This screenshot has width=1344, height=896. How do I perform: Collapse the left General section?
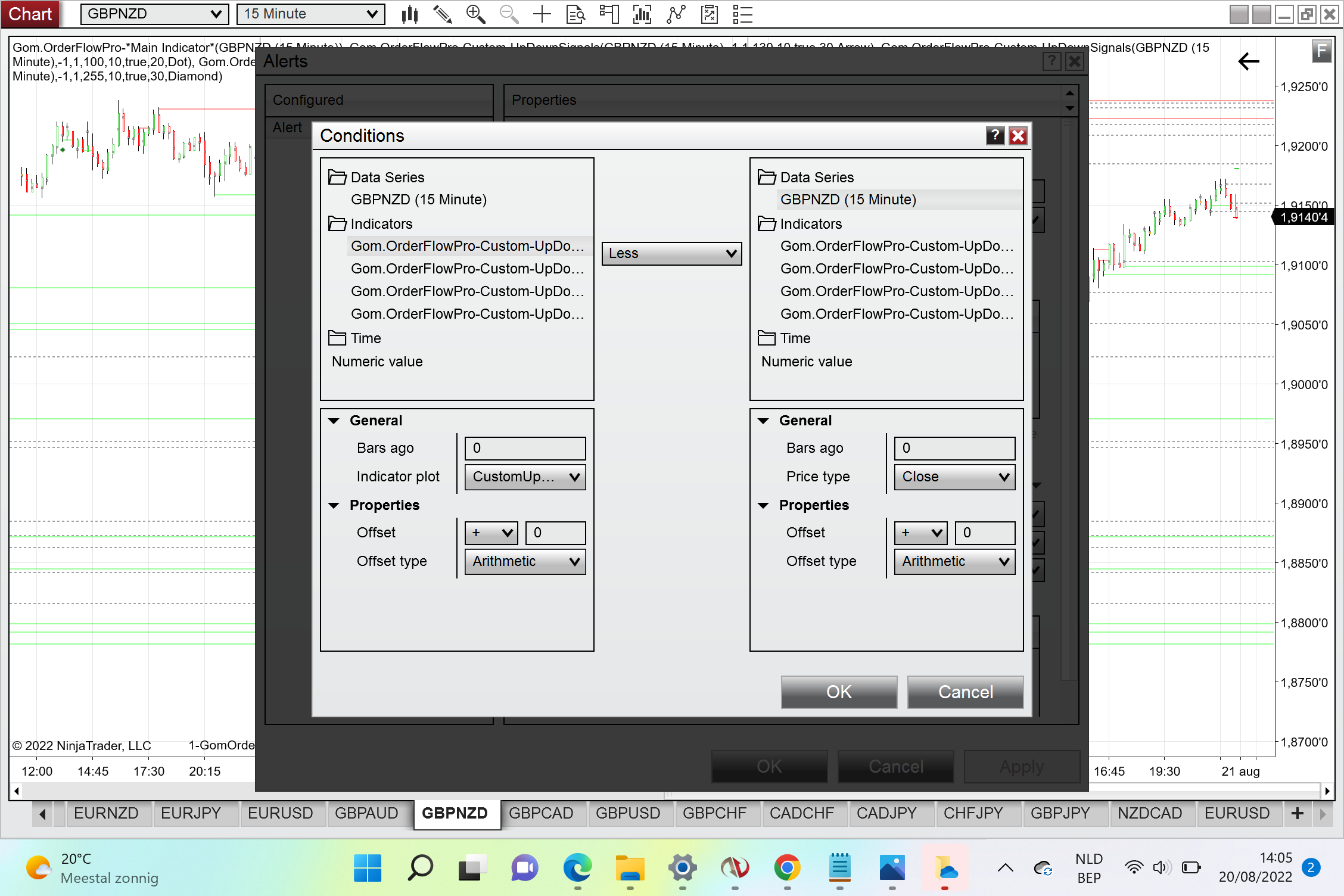pos(334,421)
